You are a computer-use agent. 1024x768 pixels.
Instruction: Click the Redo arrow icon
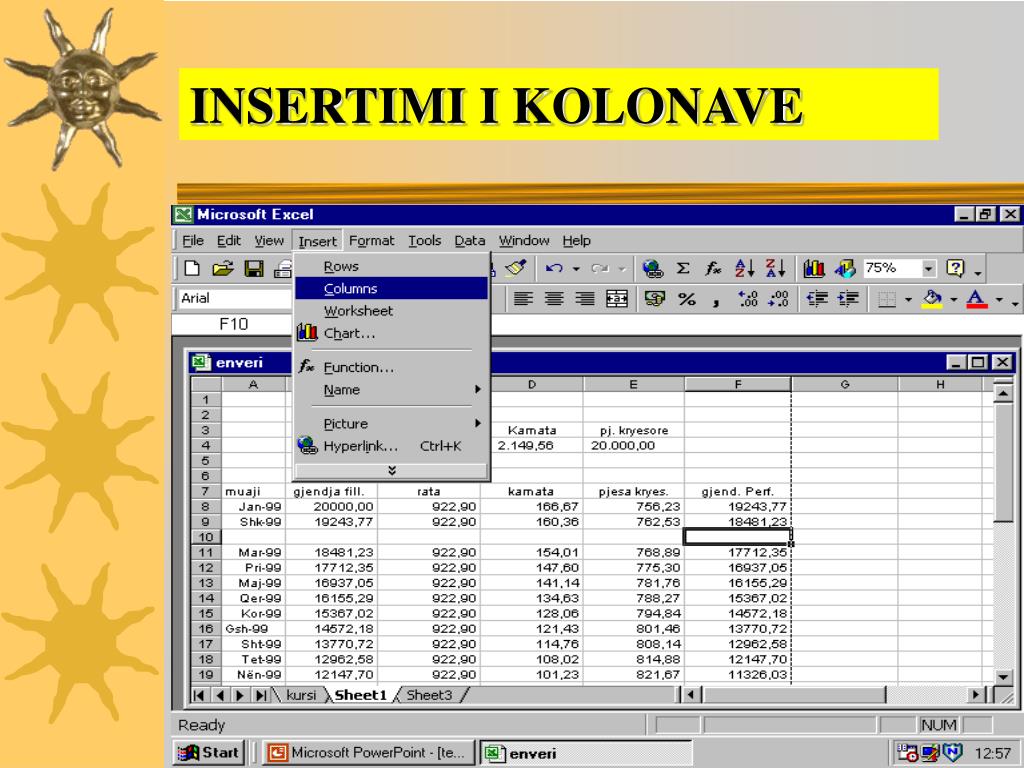(600, 268)
